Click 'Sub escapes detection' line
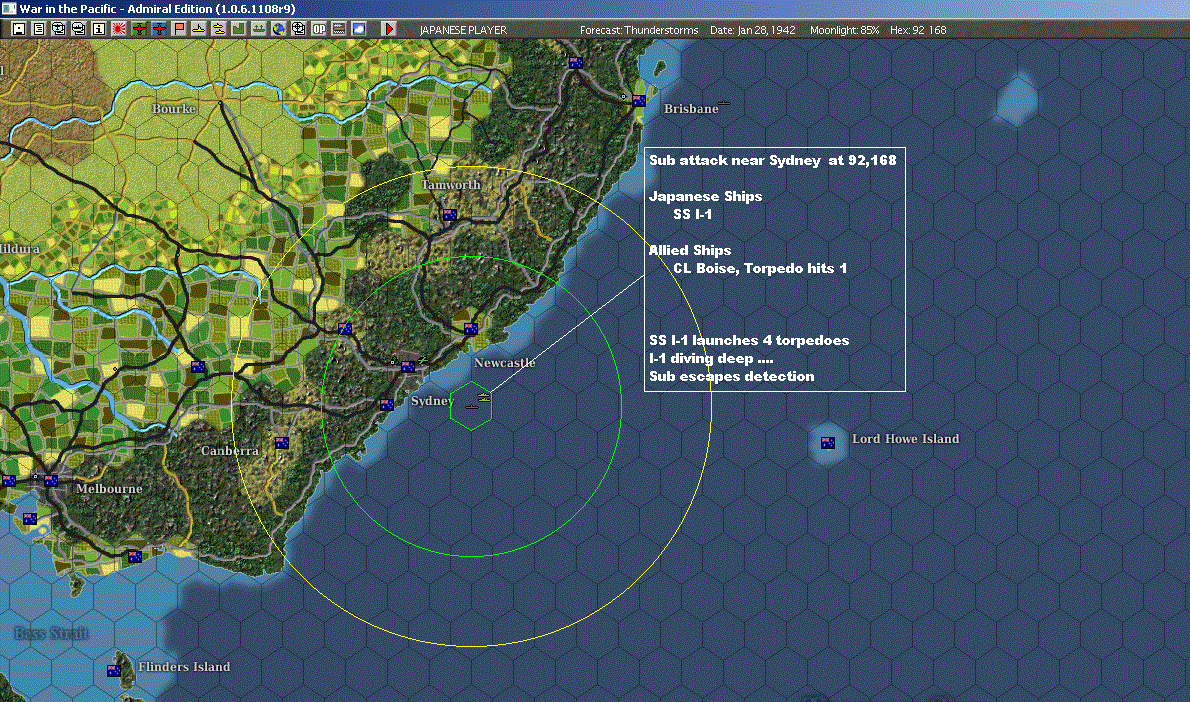This screenshot has height=702, width=1190. click(732, 376)
